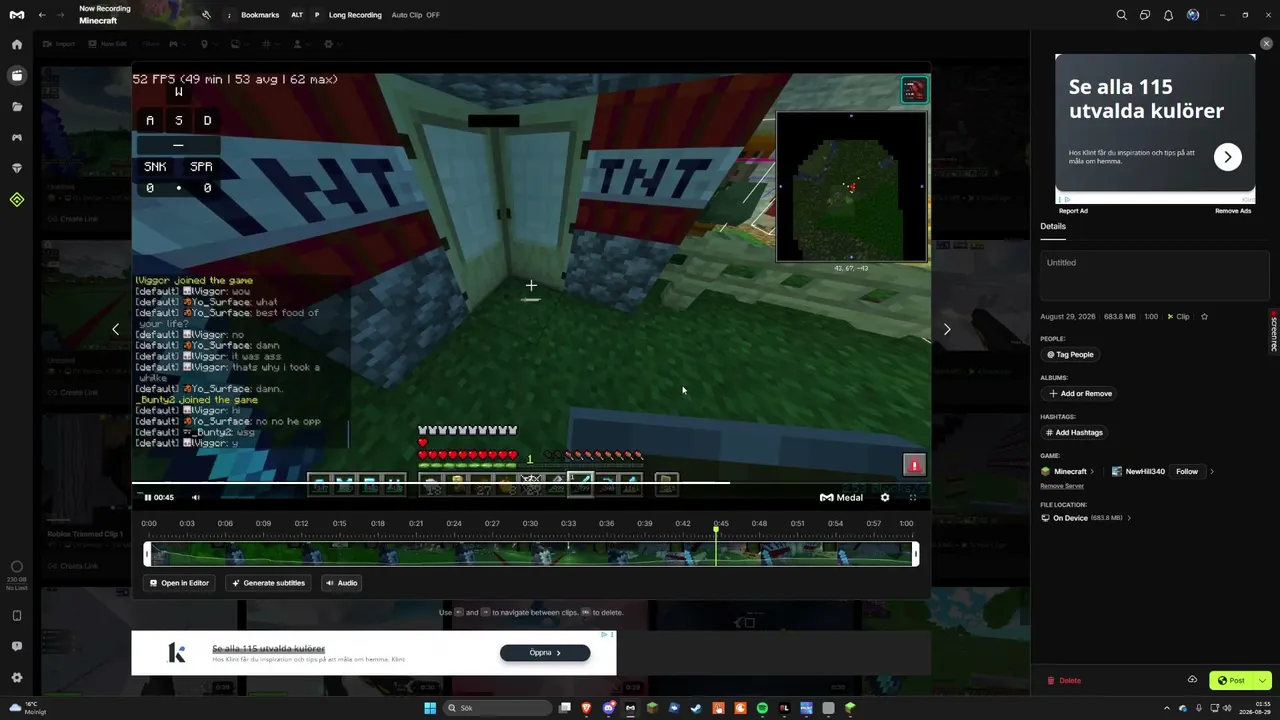Open search in the Medal top bar
This screenshot has width=1280, height=720.
1121,15
